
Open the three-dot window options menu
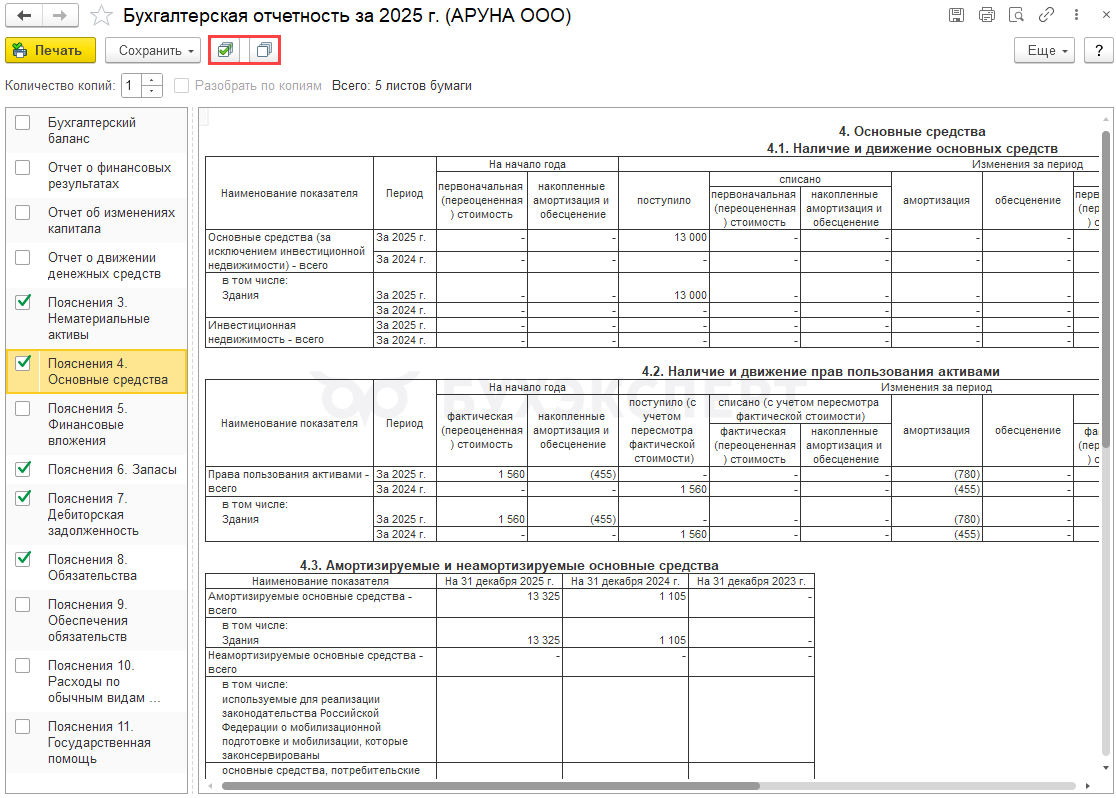pyautogui.click(x=1076, y=15)
